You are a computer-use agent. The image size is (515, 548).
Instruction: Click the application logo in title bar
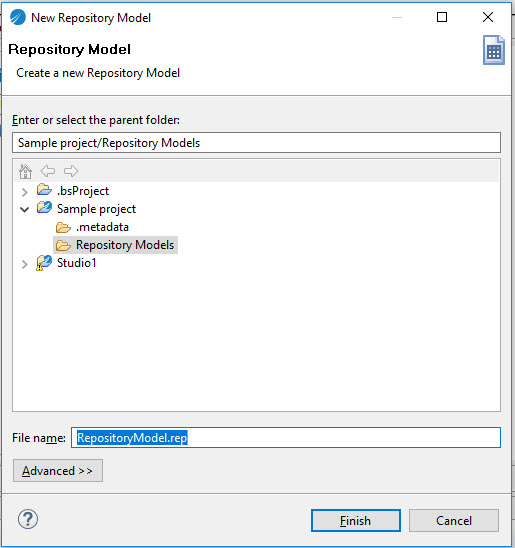click(18, 17)
